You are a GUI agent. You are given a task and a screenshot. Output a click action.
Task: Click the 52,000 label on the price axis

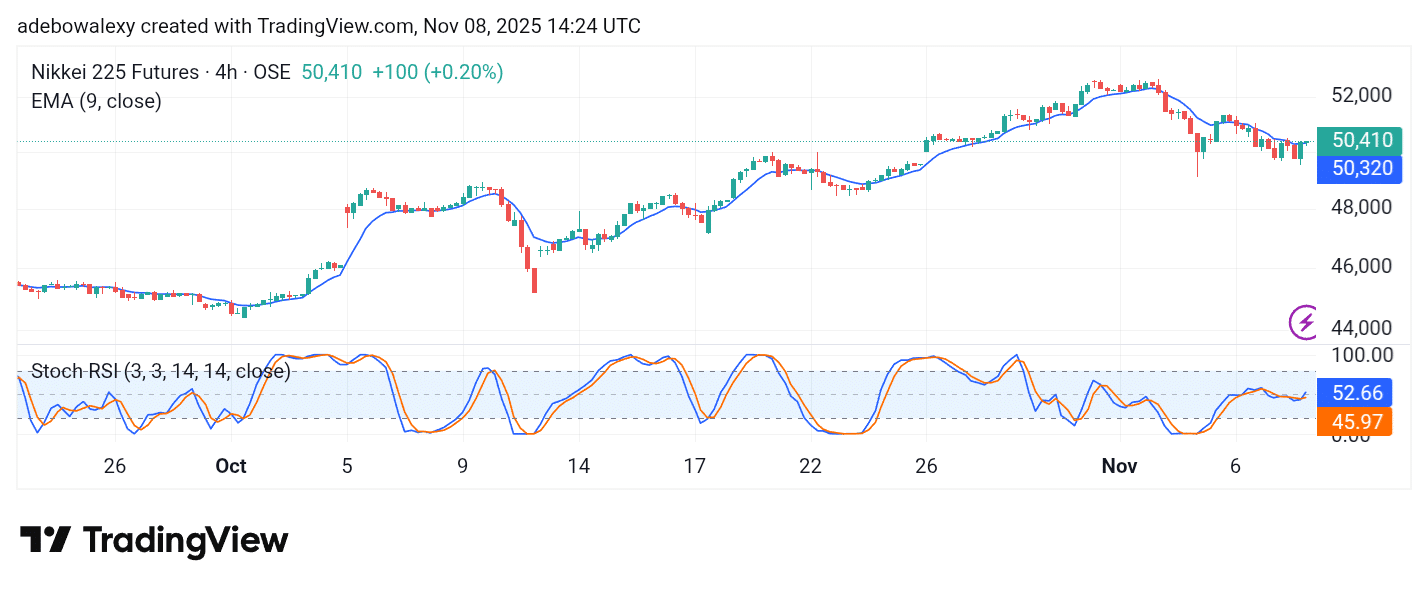[x=1364, y=95]
